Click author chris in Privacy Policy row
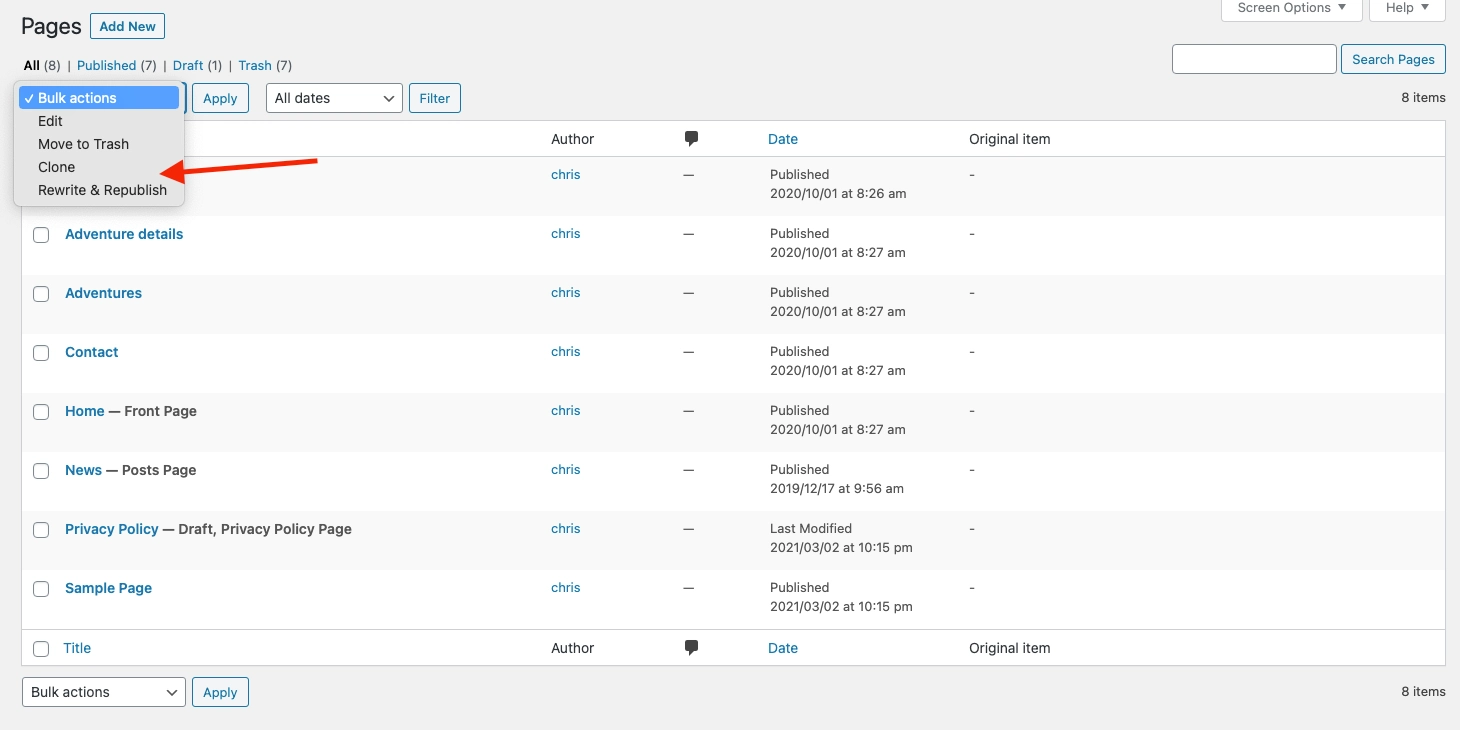 (565, 528)
